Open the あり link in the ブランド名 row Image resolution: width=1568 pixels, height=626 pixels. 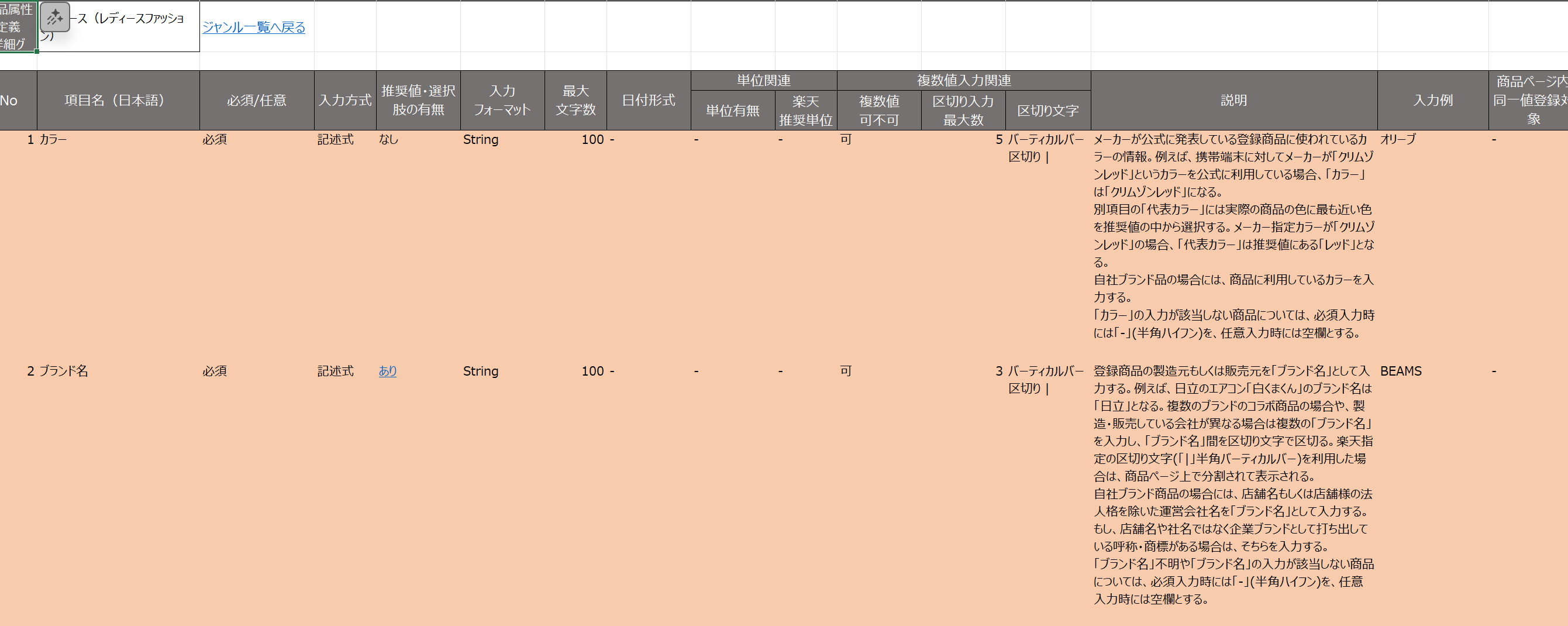(388, 371)
